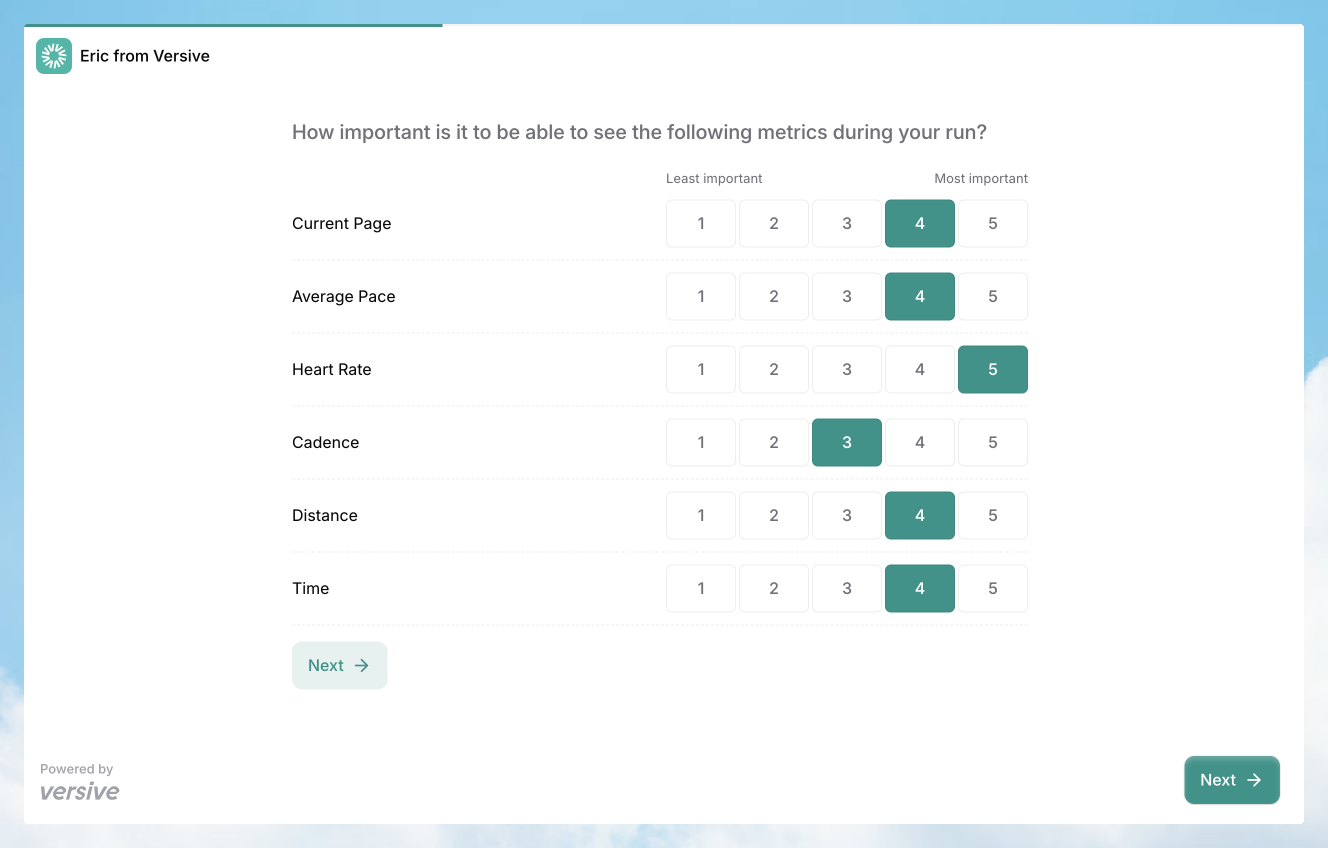
Task: Click the highlighted 5 for Heart Rate
Action: (993, 369)
